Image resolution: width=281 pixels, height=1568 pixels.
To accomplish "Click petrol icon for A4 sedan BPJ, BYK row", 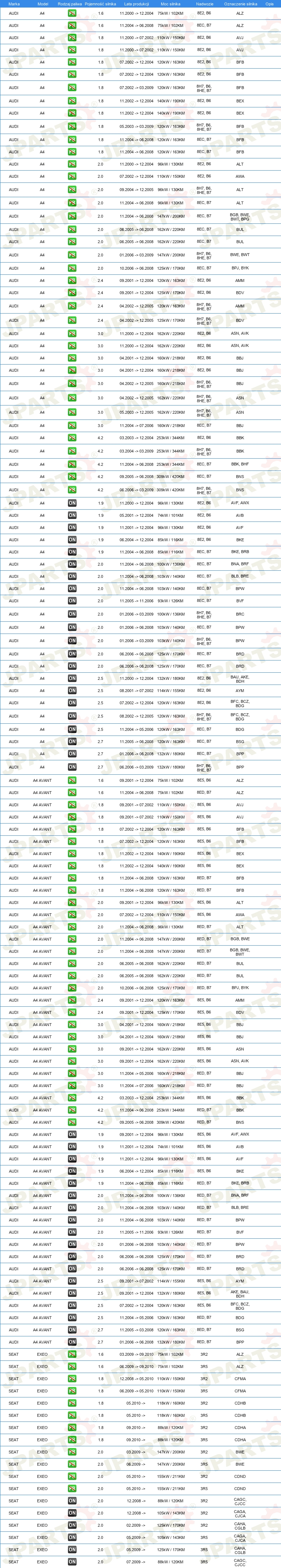I will click(x=72, y=268).
